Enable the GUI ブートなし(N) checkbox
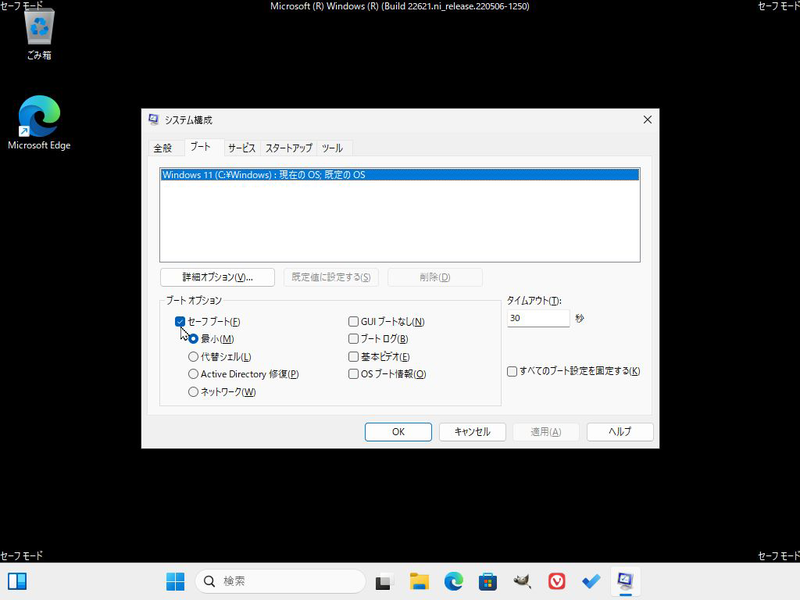800x600 pixels. click(x=353, y=321)
